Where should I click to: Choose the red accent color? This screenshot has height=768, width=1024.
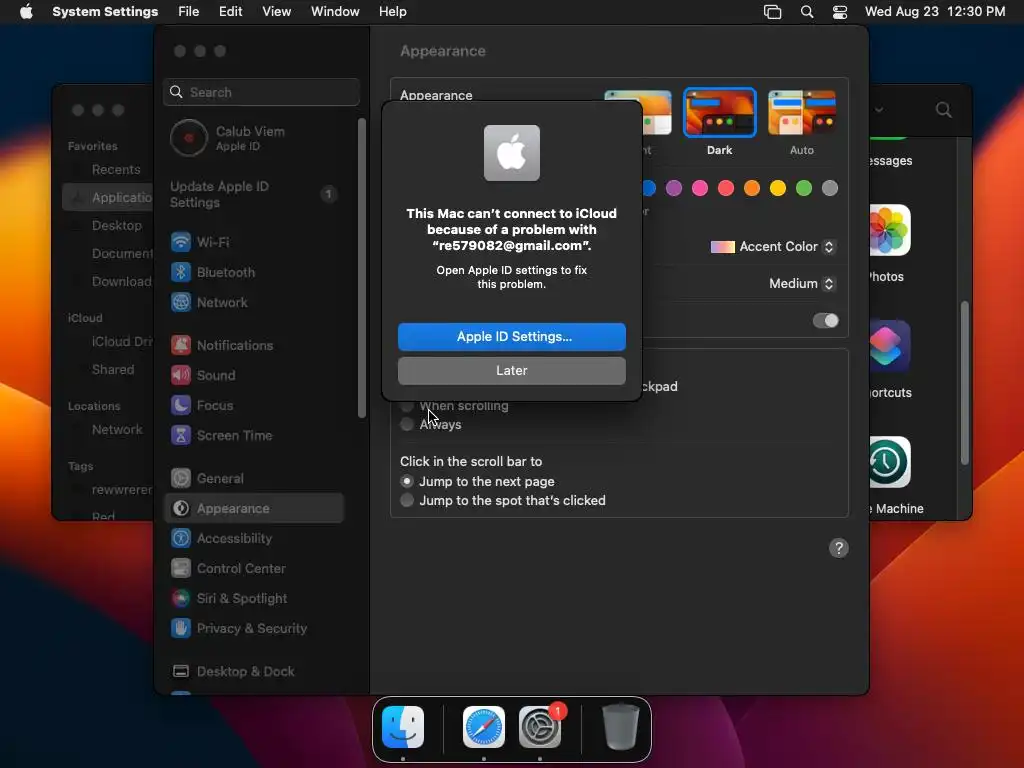coord(726,188)
